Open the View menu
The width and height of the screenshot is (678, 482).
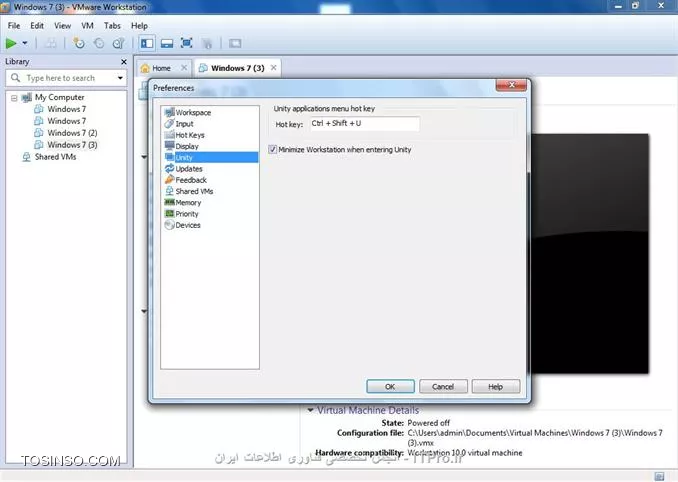(62, 26)
